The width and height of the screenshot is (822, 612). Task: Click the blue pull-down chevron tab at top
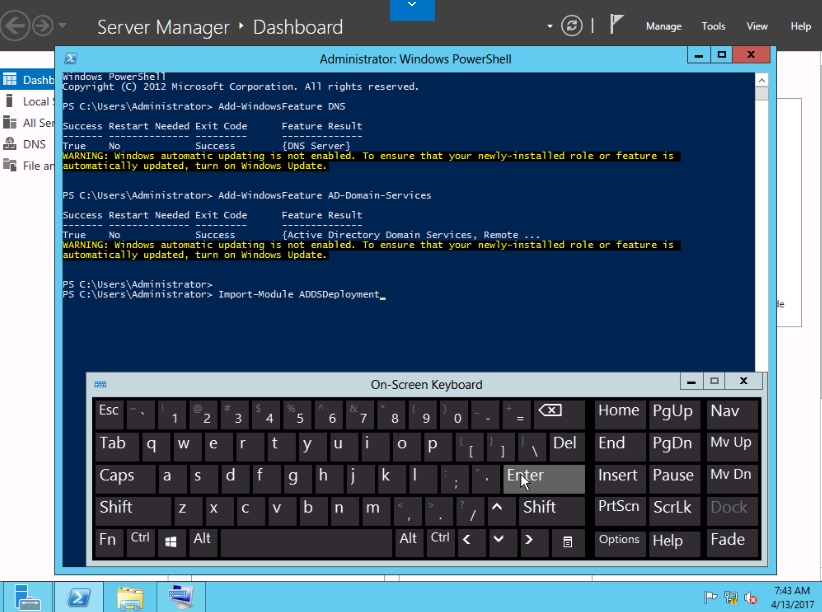(x=412, y=8)
